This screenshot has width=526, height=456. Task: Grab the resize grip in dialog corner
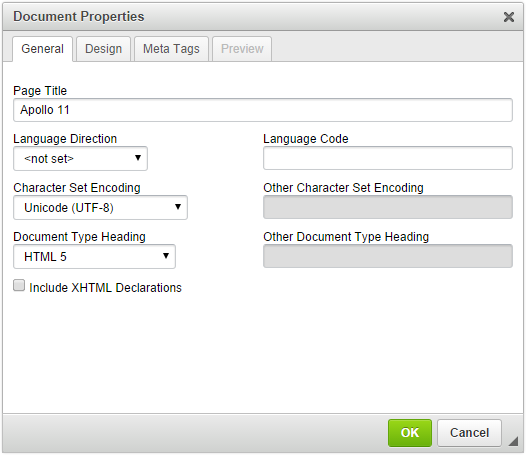point(513,441)
